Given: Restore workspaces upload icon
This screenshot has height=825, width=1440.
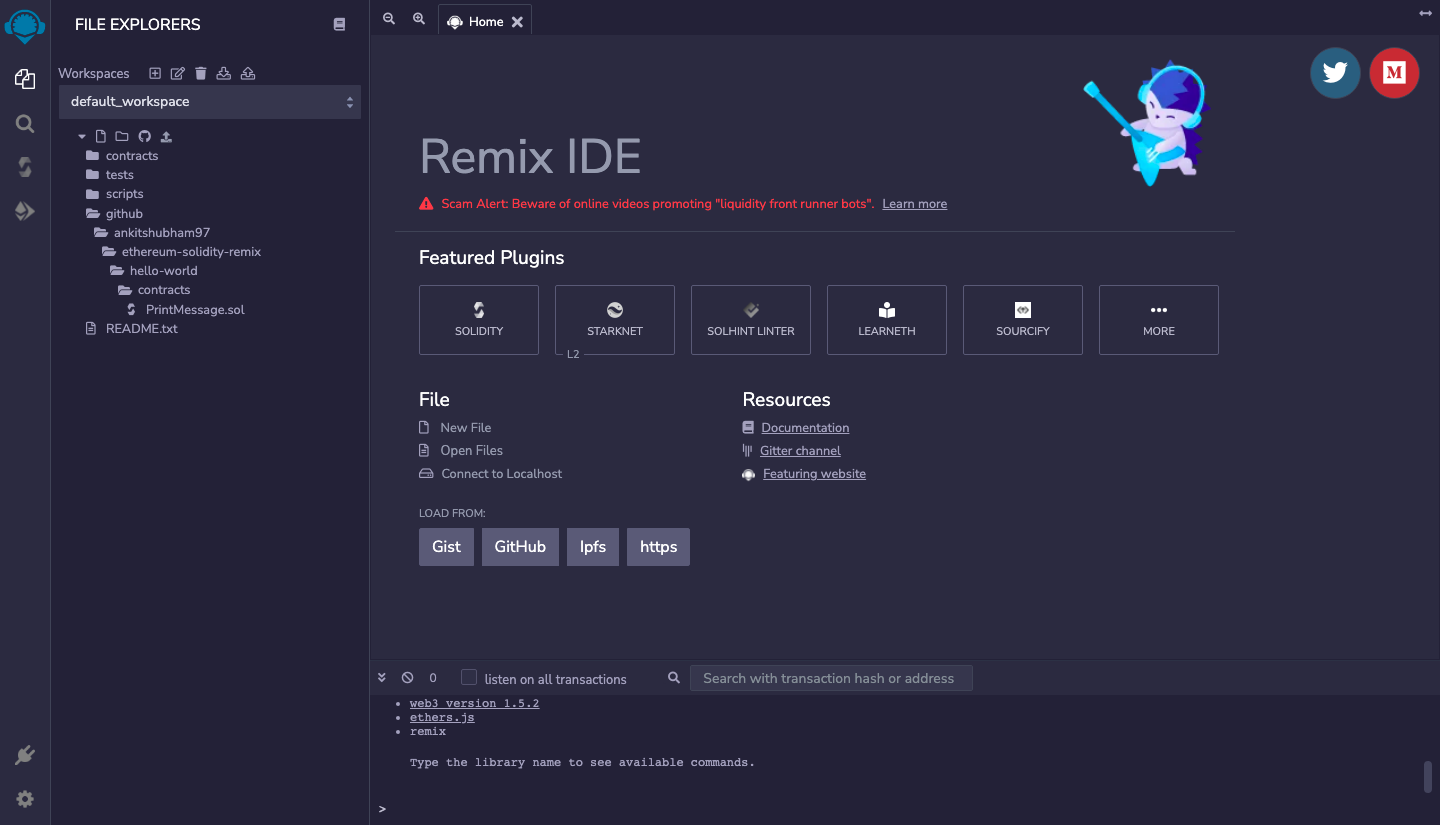Looking at the screenshot, I should [x=248, y=73].
